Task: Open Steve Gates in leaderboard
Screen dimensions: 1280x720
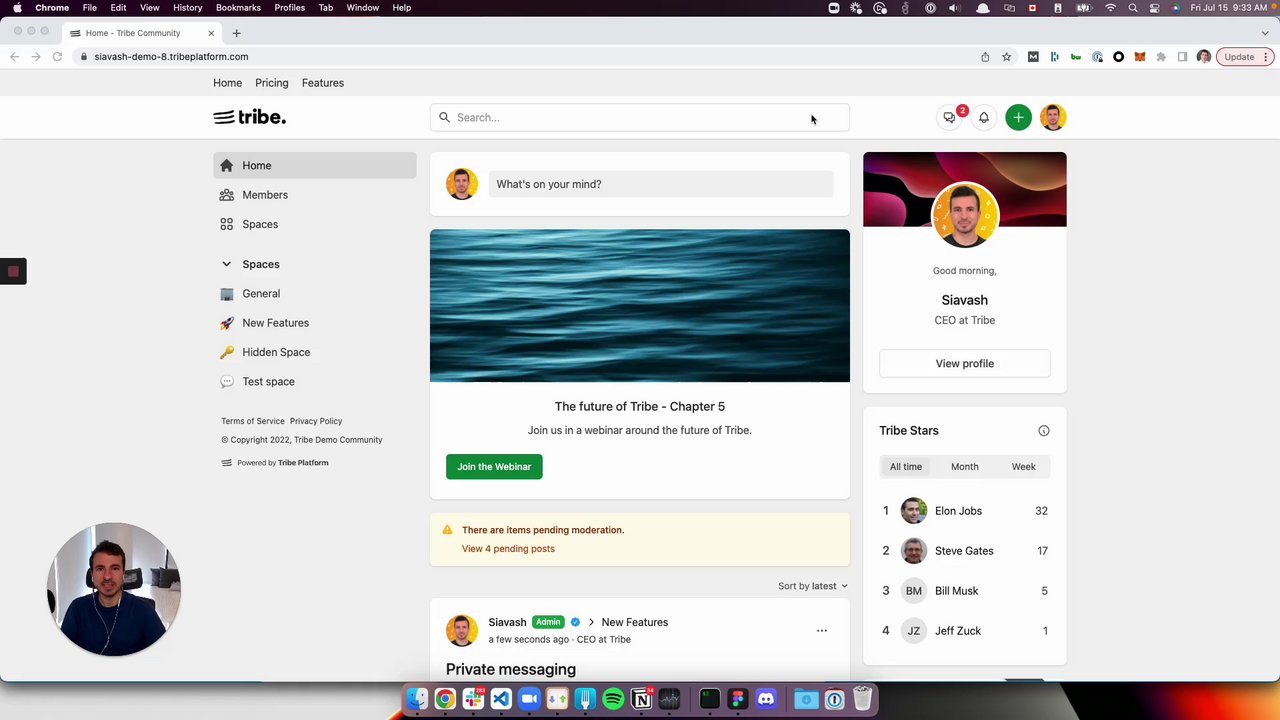Action: pyautogui.click(x=964, y=551)
